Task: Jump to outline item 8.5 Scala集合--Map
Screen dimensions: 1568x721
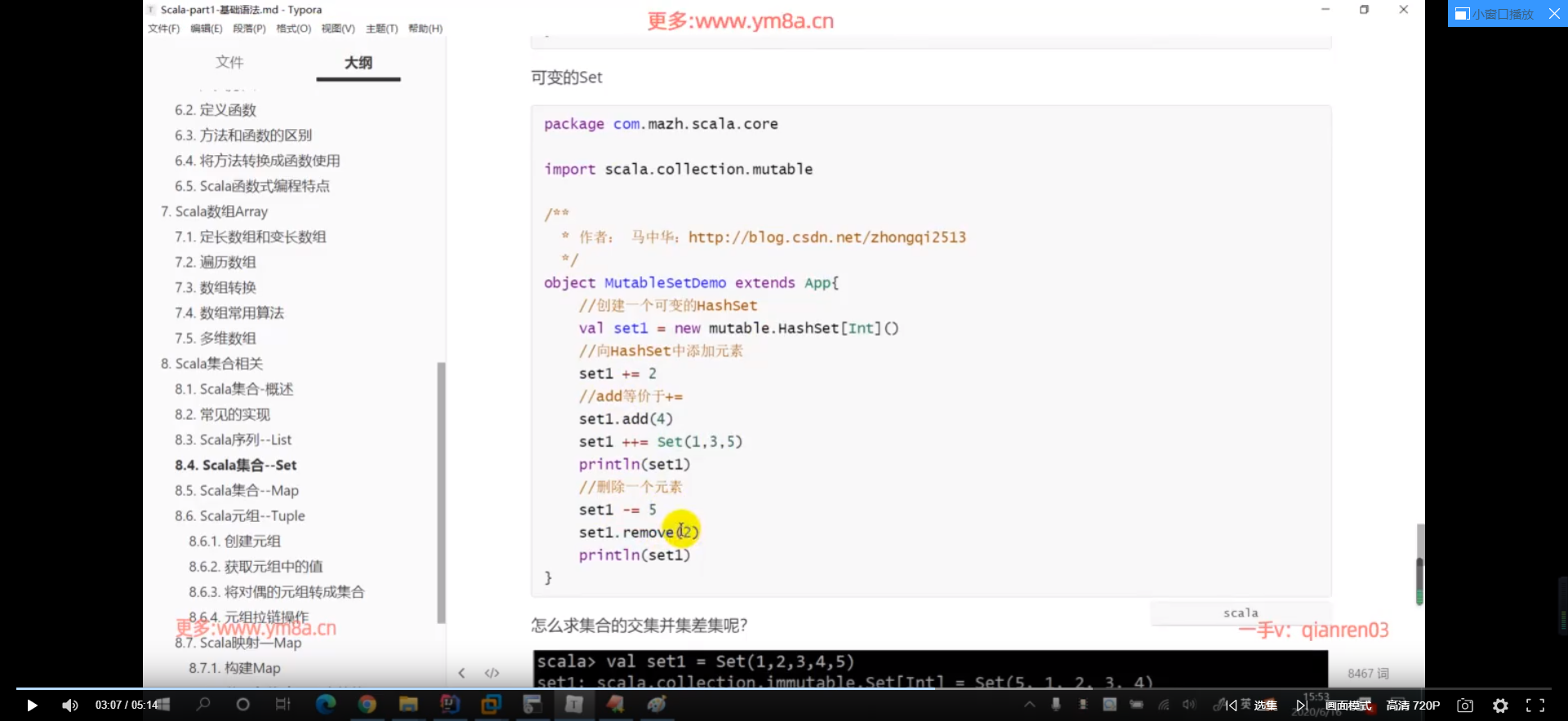Action: pyautogui.click(x=237, y=490)
